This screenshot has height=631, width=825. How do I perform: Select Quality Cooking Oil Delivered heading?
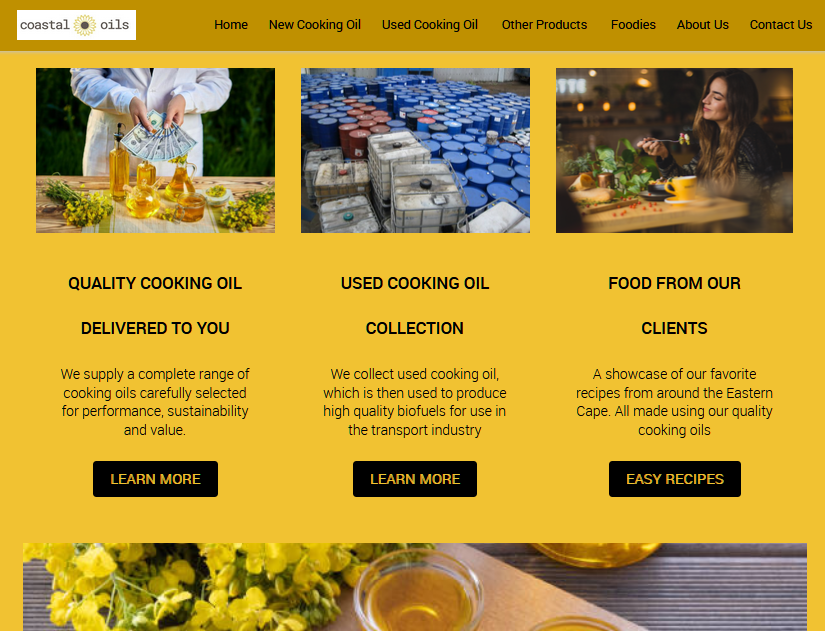155,306
